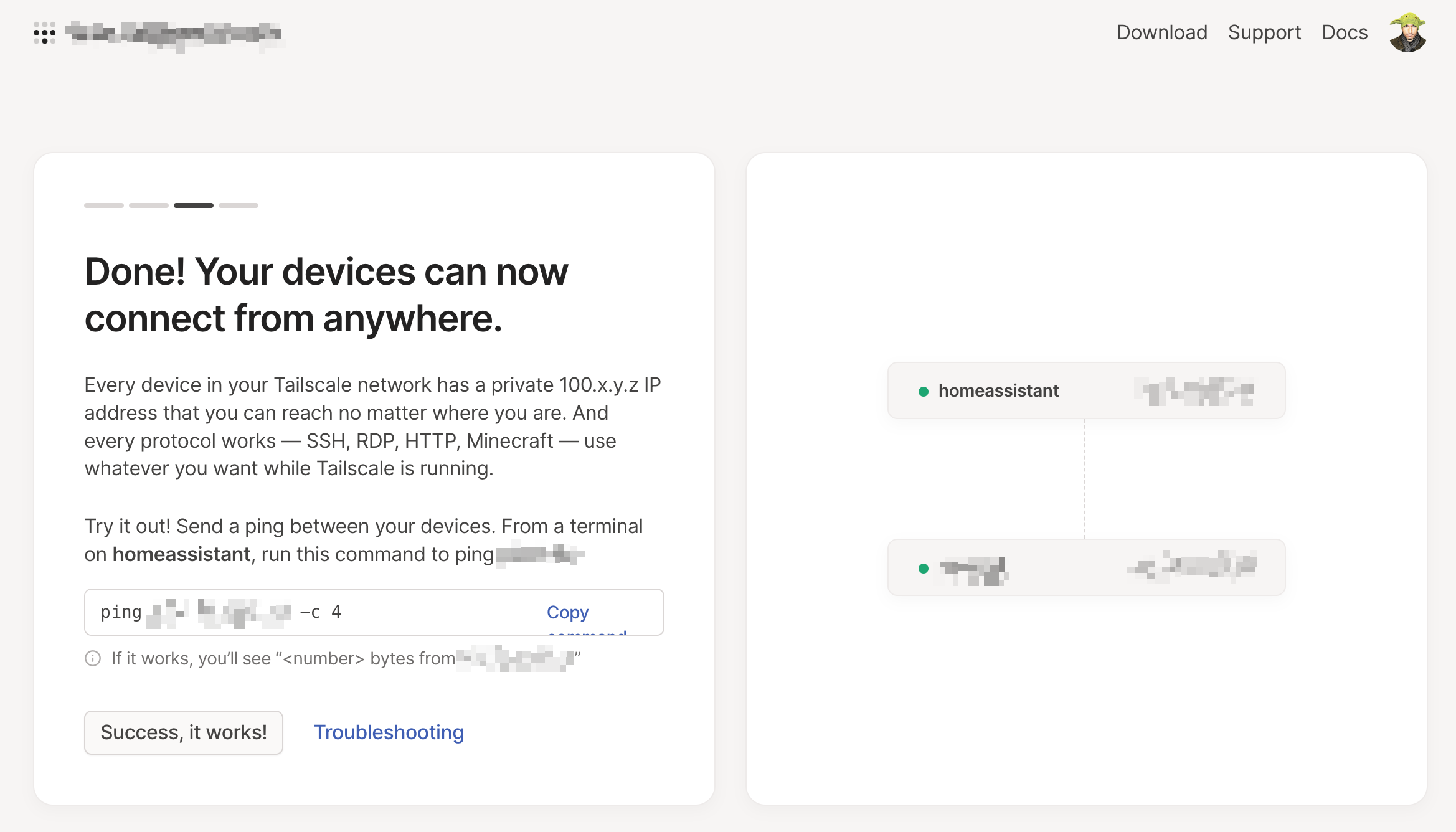The image size is (1456, 832).
Task: Click the third active progress bar segment
Action: [x=193, y=205]
